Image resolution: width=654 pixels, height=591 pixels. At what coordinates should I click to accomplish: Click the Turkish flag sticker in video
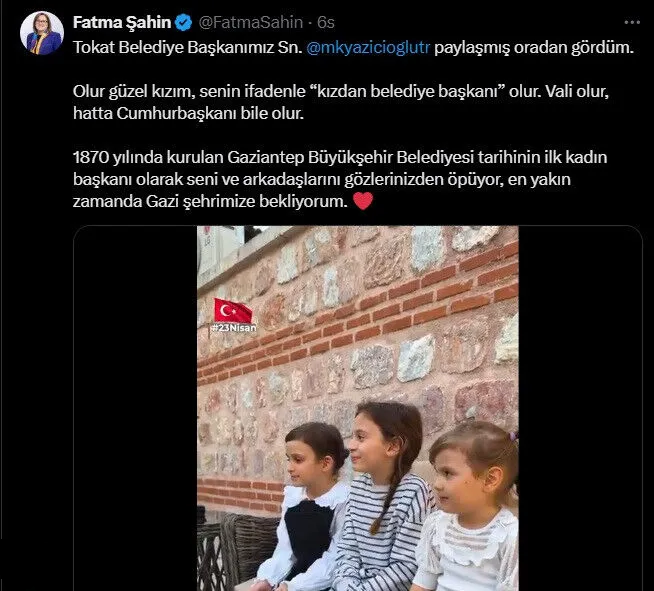(233, 310)
